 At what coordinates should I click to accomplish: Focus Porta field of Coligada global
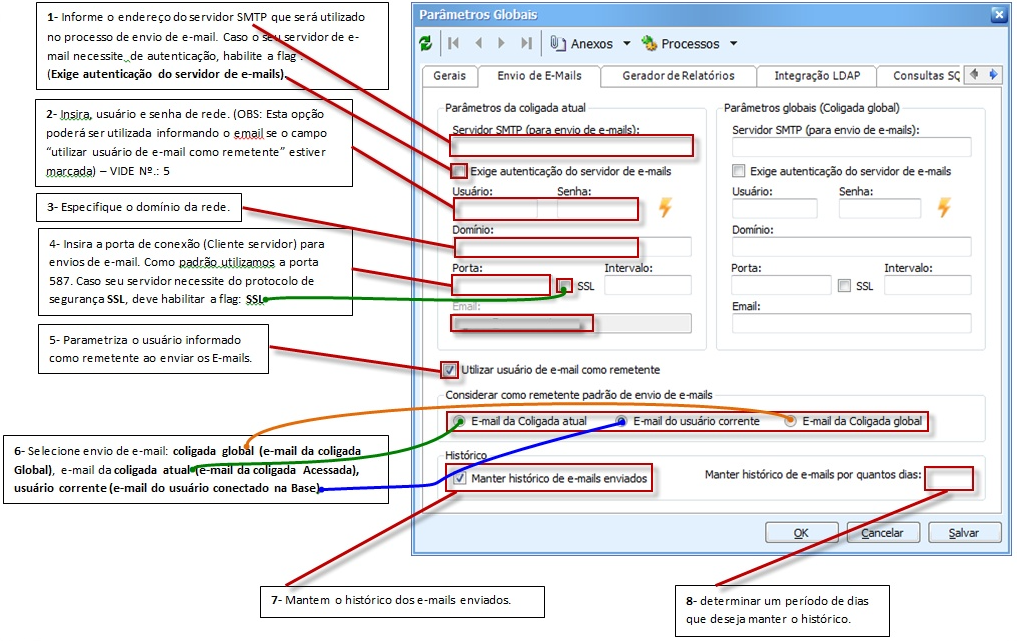pyautogui.click(x=782, y=285)
